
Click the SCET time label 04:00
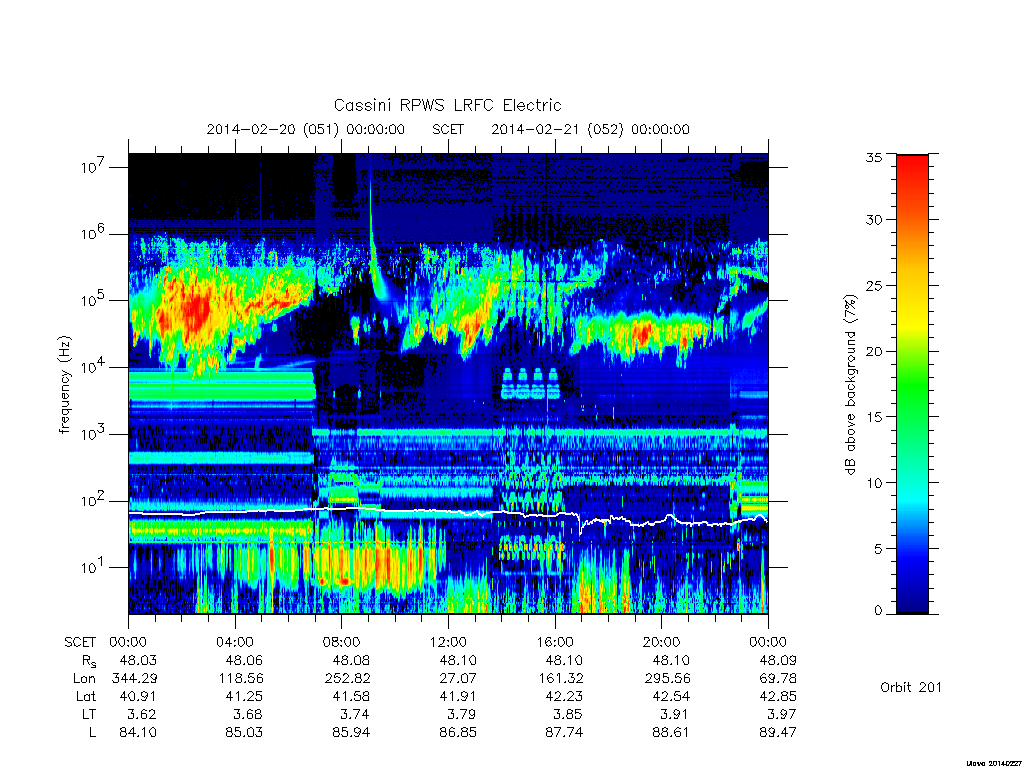point(234,642)
